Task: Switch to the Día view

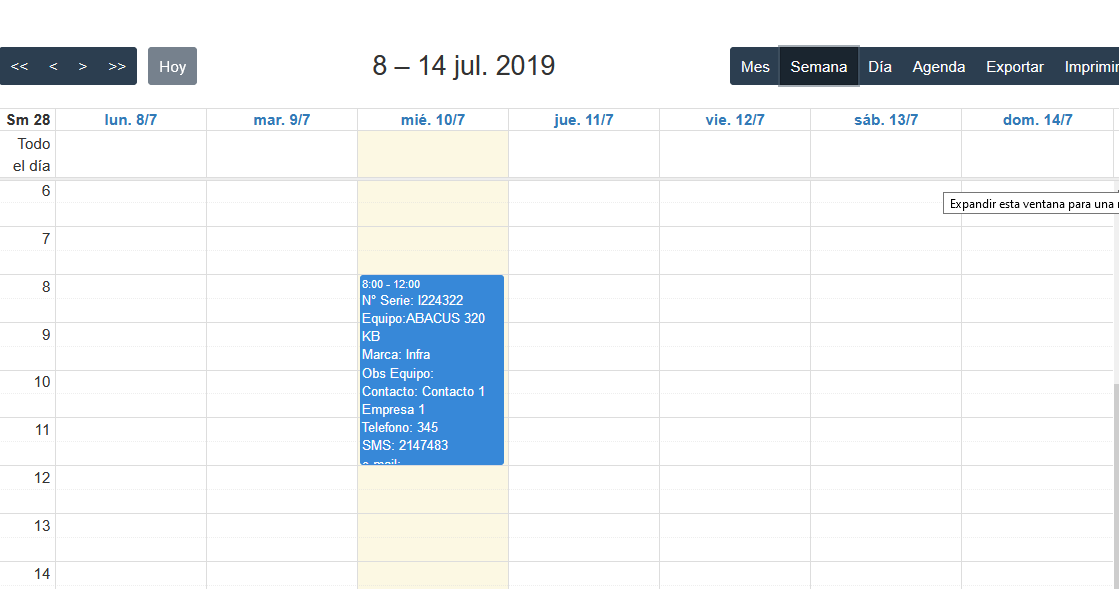Action: 880,66
